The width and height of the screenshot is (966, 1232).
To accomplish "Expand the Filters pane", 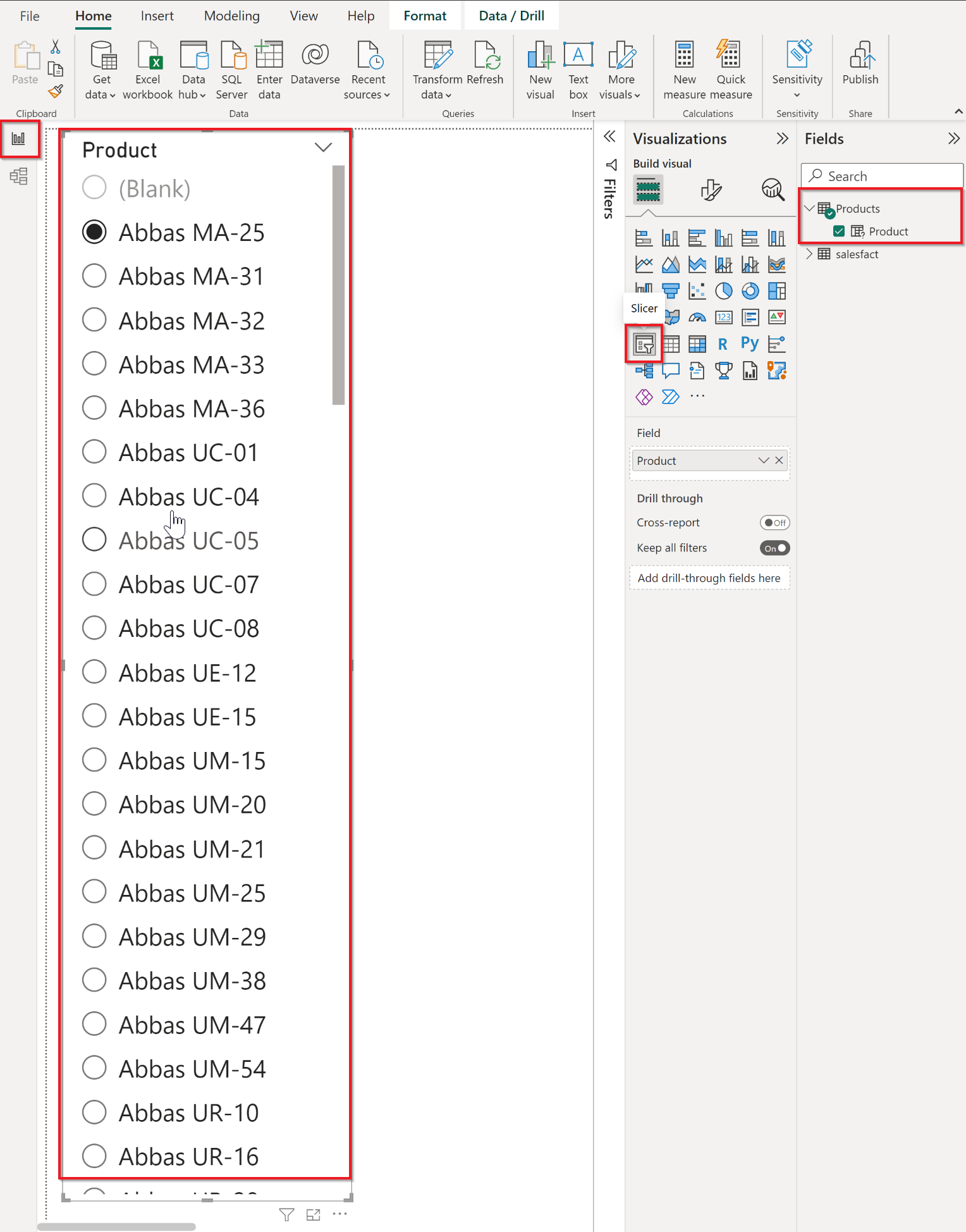I will click(609, 137).
